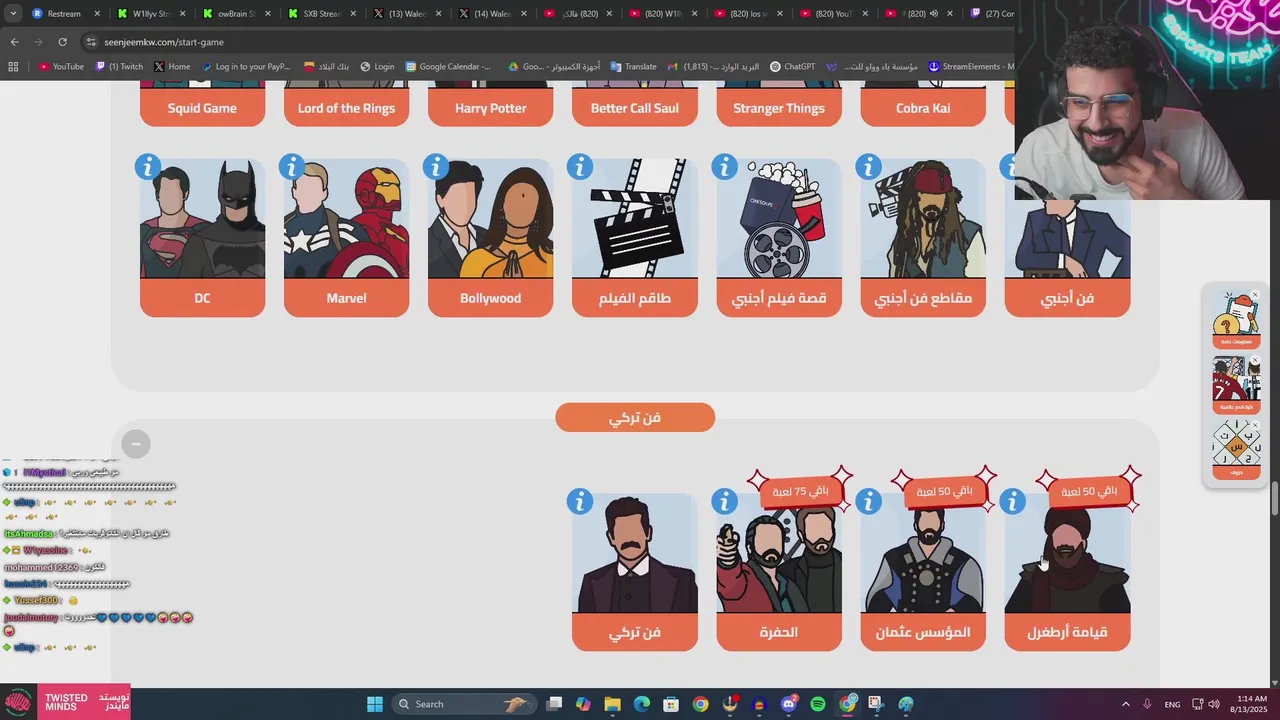Click the page vertical scrollbar thumb

click(x=1274, y=499)
